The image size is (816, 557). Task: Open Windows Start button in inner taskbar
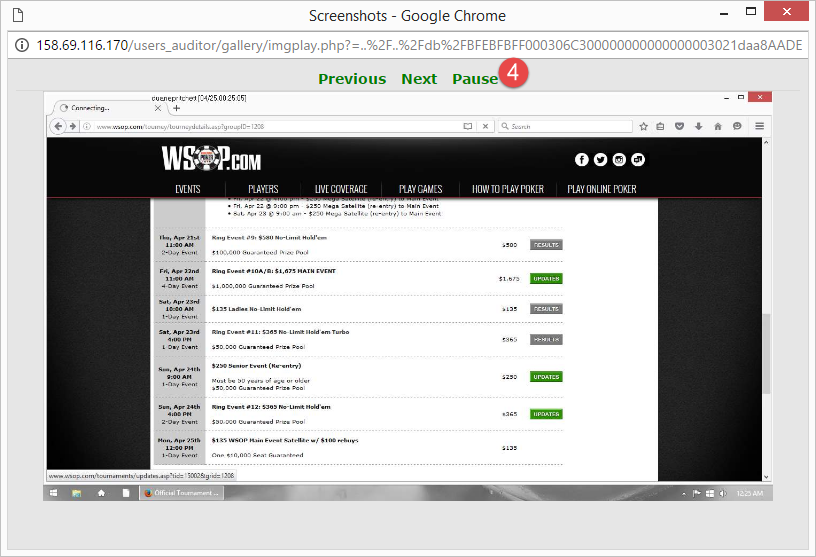53,493
